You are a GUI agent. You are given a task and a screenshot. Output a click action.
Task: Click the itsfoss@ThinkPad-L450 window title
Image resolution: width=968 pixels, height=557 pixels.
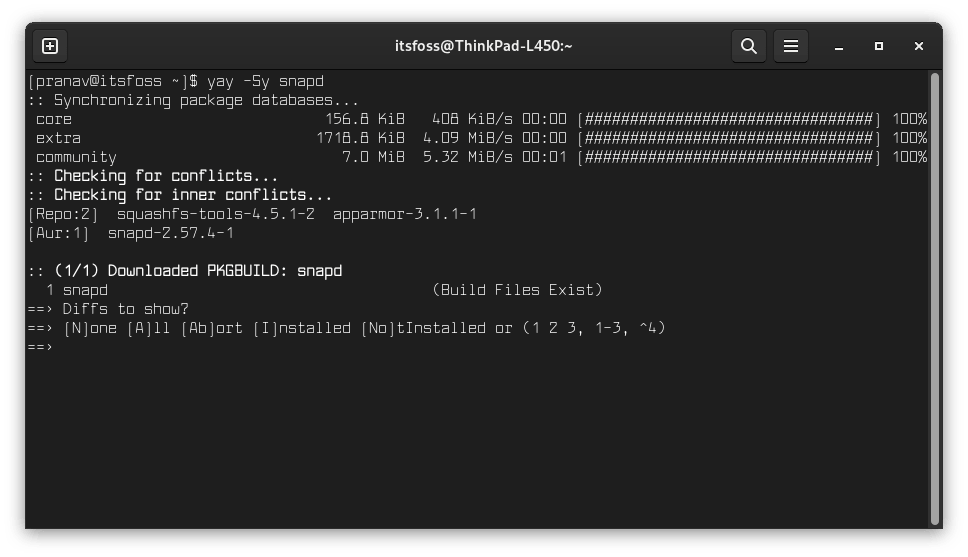(x=483, y=46)
